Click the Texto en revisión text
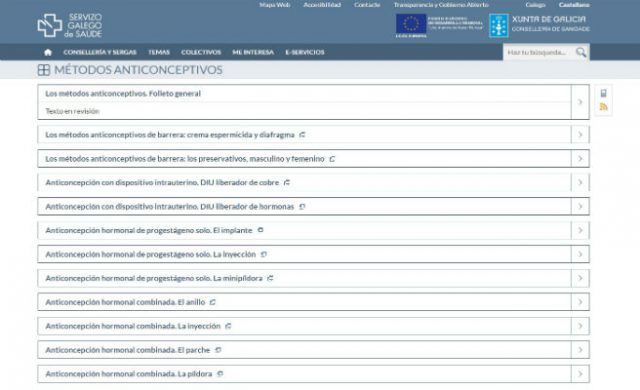The image size is (640, 390). coord(72,111)
